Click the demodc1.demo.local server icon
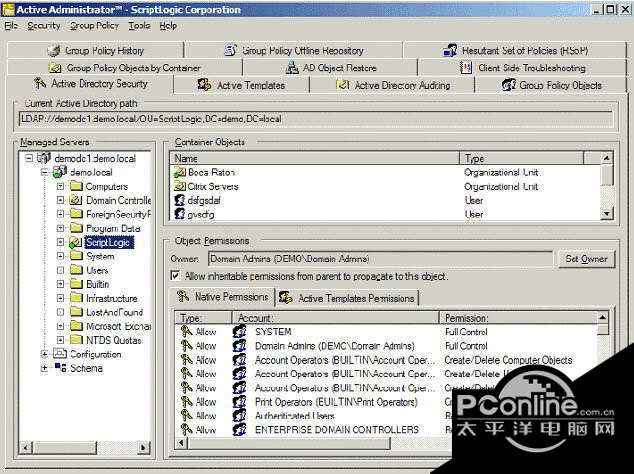 [x=43, y=158]
